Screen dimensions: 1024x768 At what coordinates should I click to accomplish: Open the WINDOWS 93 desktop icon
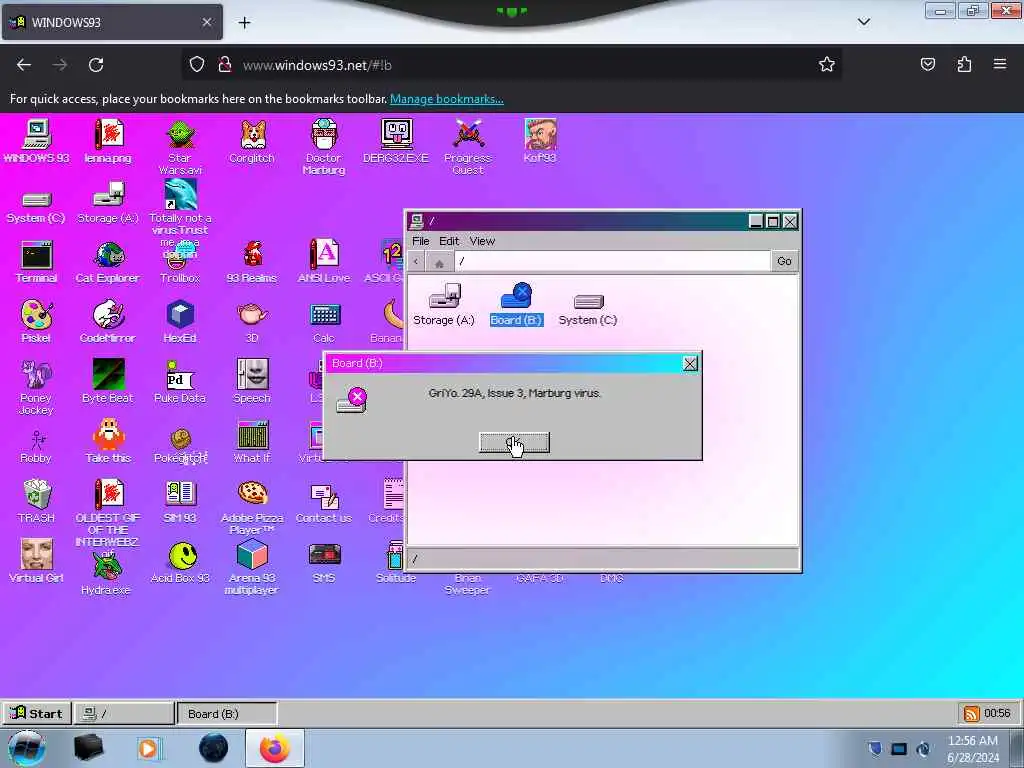click(37, 142)
